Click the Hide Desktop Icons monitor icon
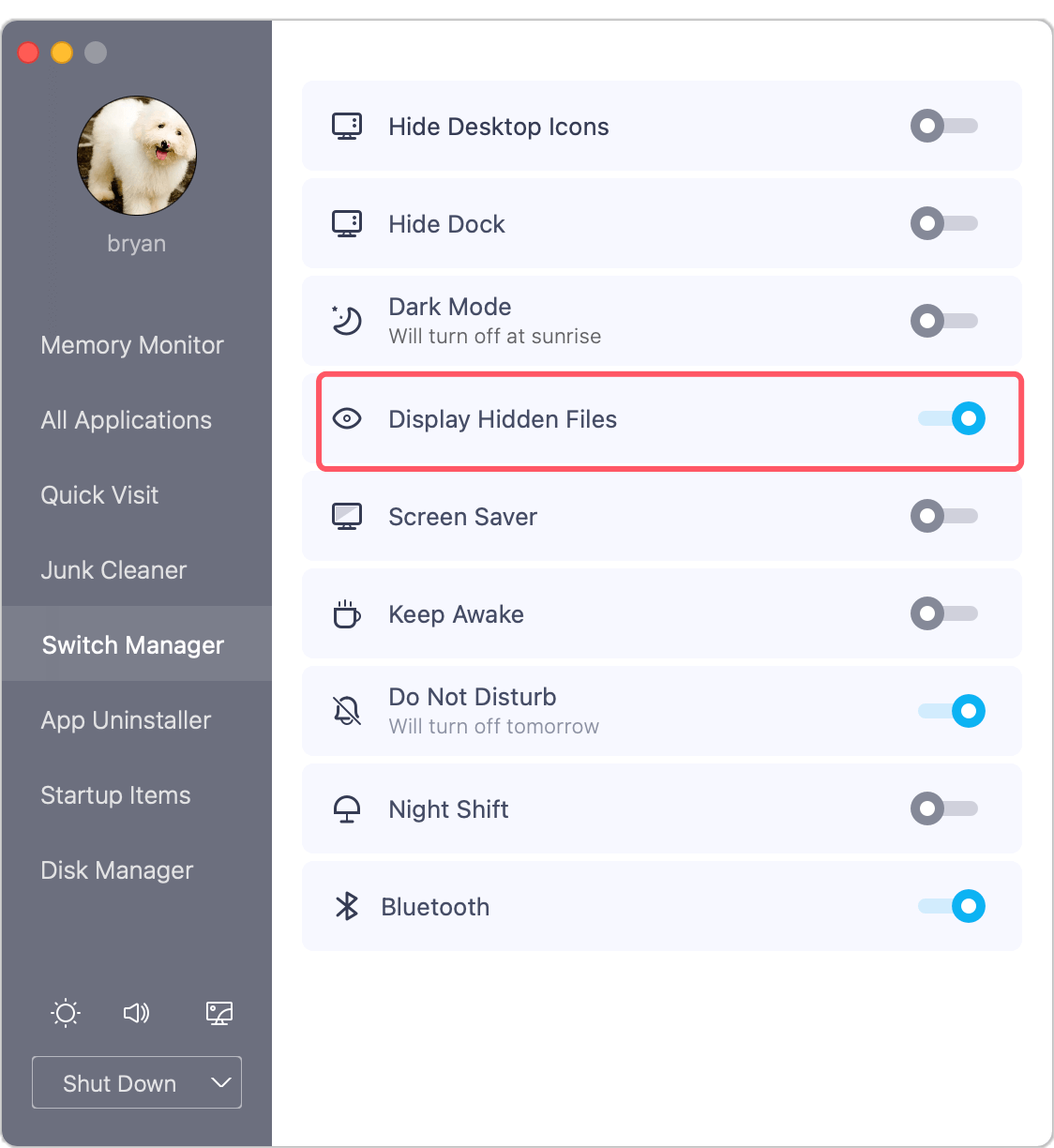The height and width of the screenshot is (1148, 1054). tap(347, 126)
